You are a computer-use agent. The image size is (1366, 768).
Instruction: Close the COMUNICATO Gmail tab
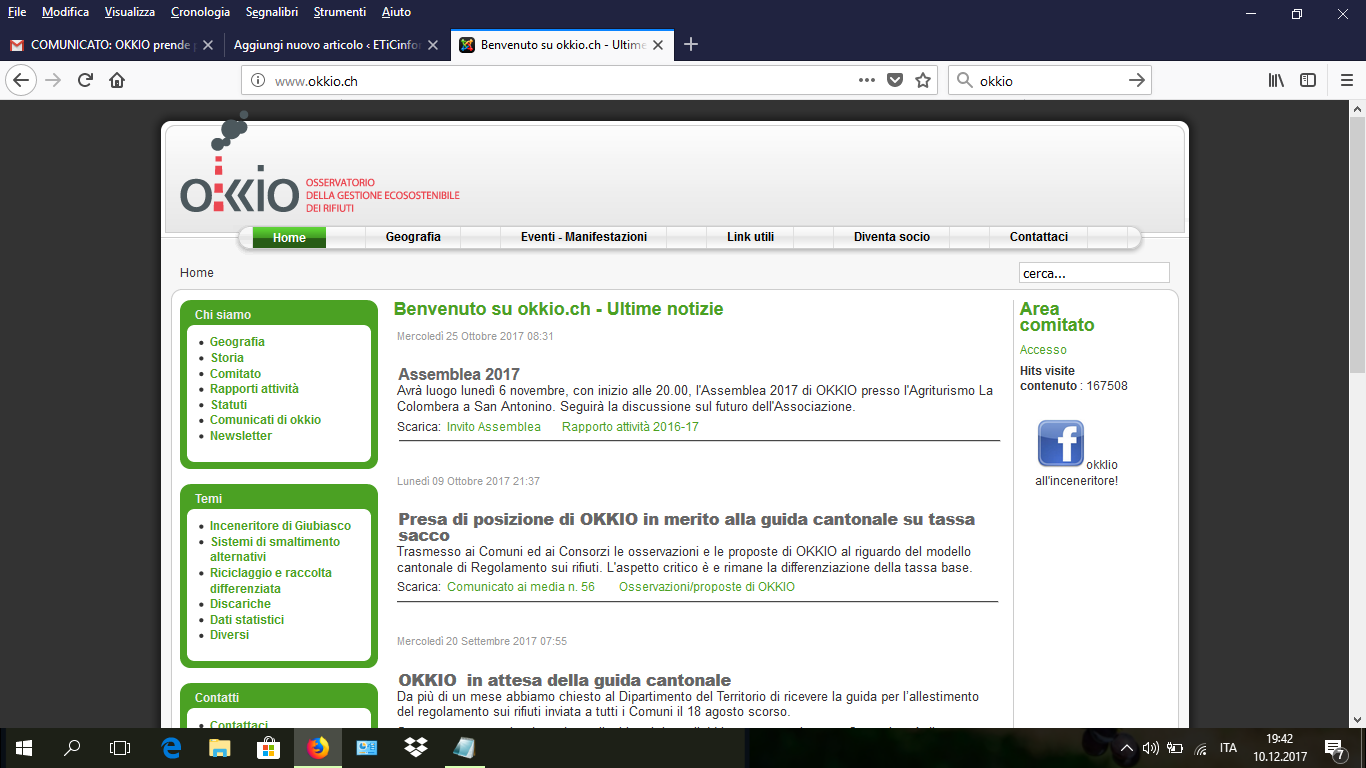207,45
